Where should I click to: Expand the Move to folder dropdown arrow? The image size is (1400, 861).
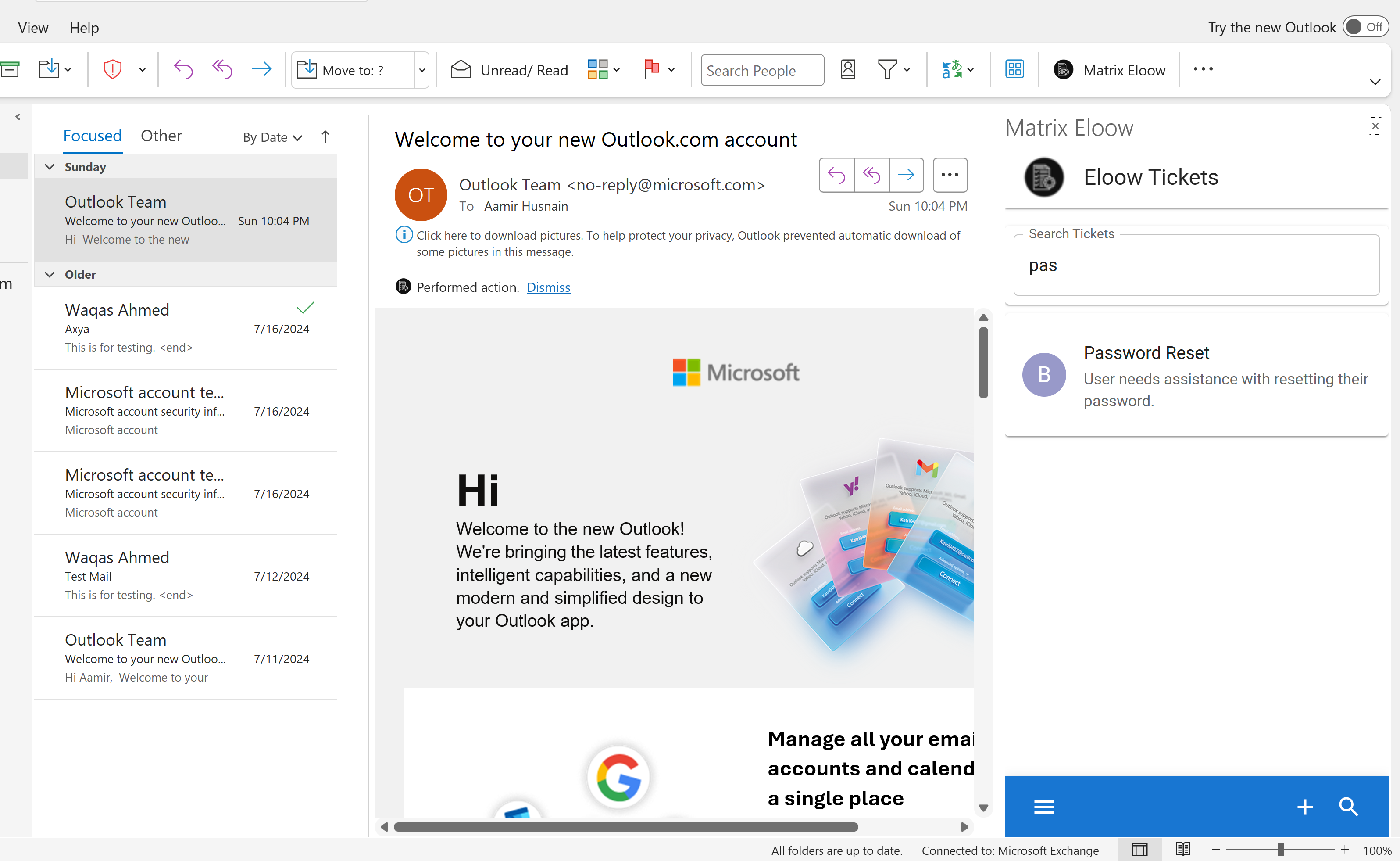pos(68,69)
